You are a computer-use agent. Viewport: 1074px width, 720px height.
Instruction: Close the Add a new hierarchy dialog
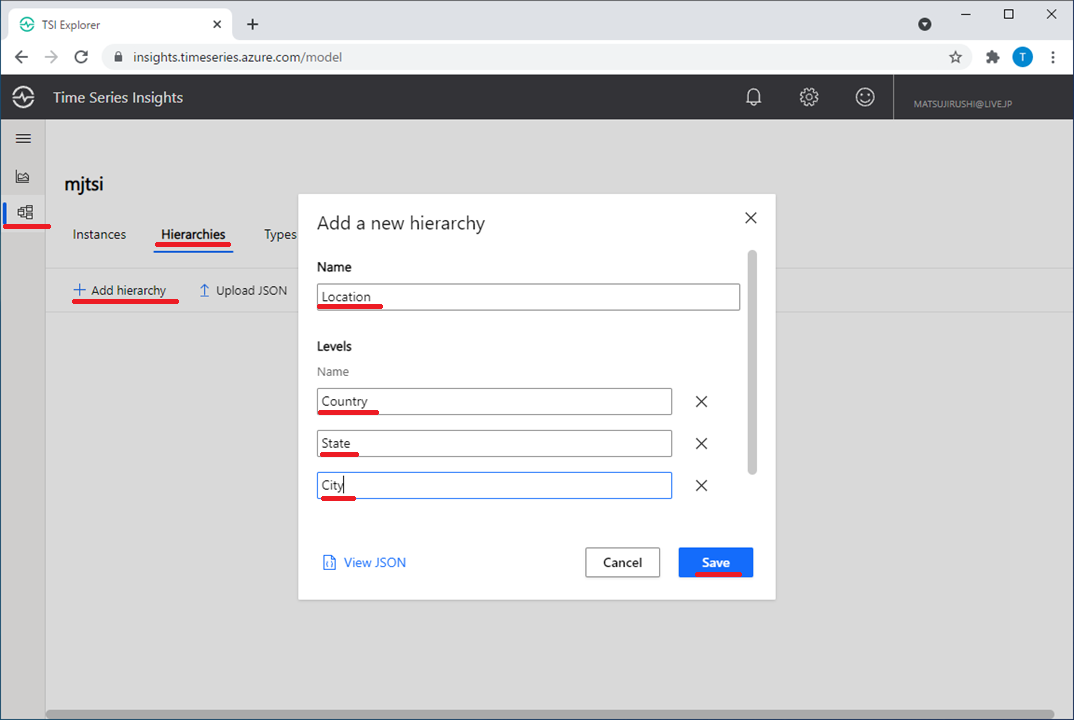(751, 218)
